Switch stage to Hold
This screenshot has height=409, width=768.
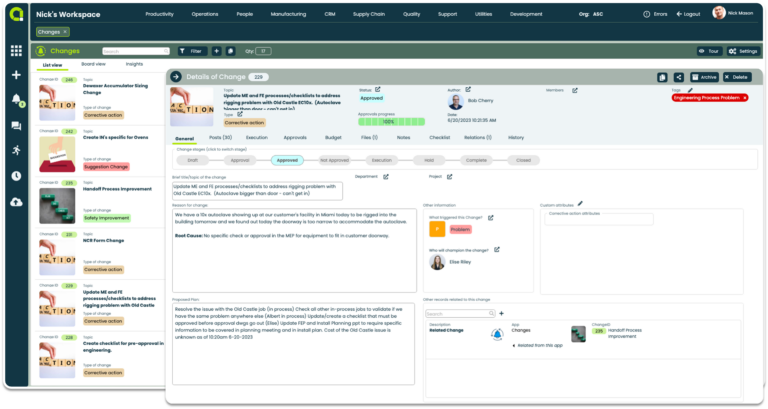coord(429,160)
